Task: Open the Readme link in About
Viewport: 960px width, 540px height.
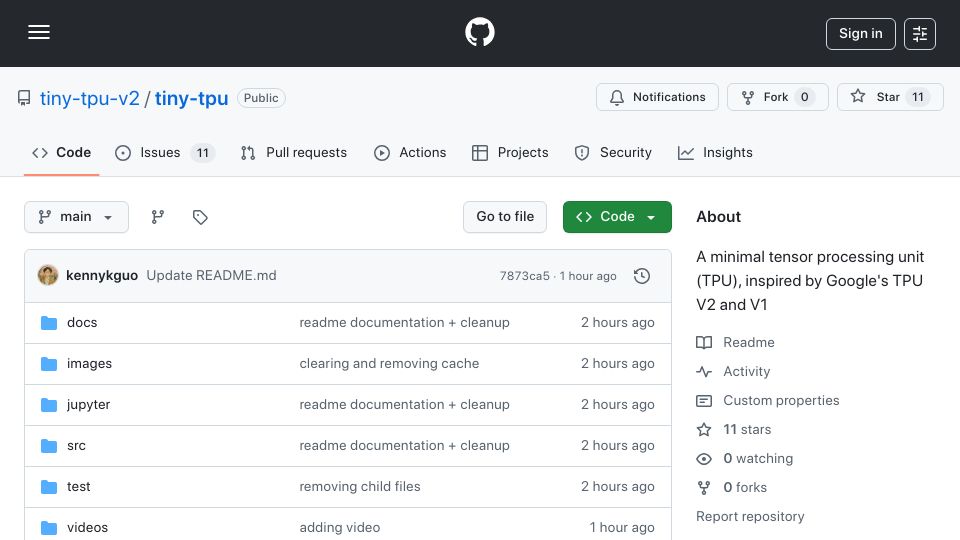Action: [x=749, y=342]
